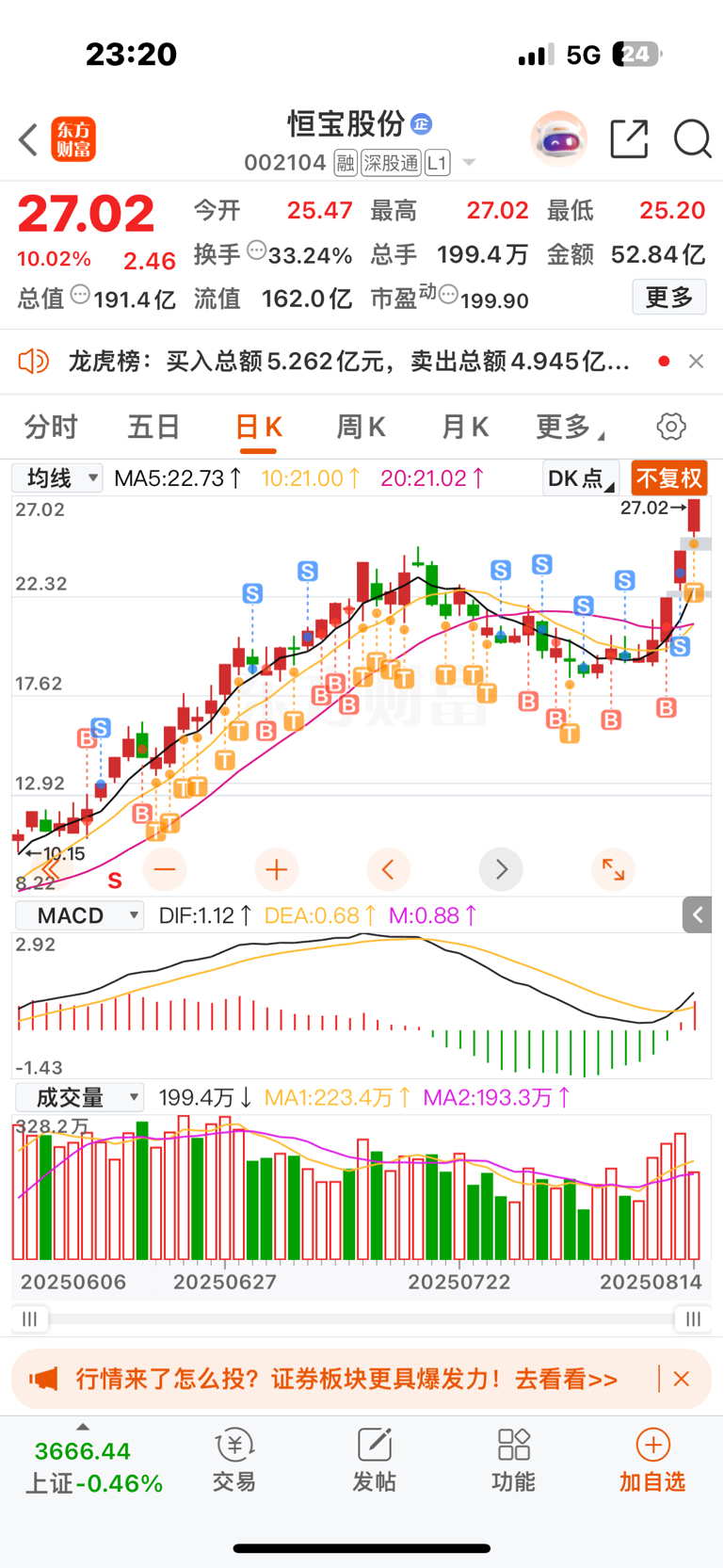Change 不复权 price adjustment mode
The height and width of the screenshot is (1568, 724).
point(669,478)
